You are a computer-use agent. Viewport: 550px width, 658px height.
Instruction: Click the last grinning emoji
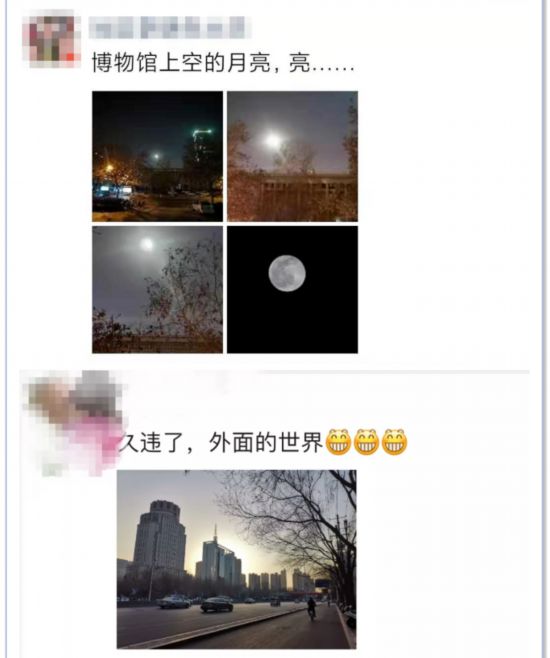coord(394,442)
